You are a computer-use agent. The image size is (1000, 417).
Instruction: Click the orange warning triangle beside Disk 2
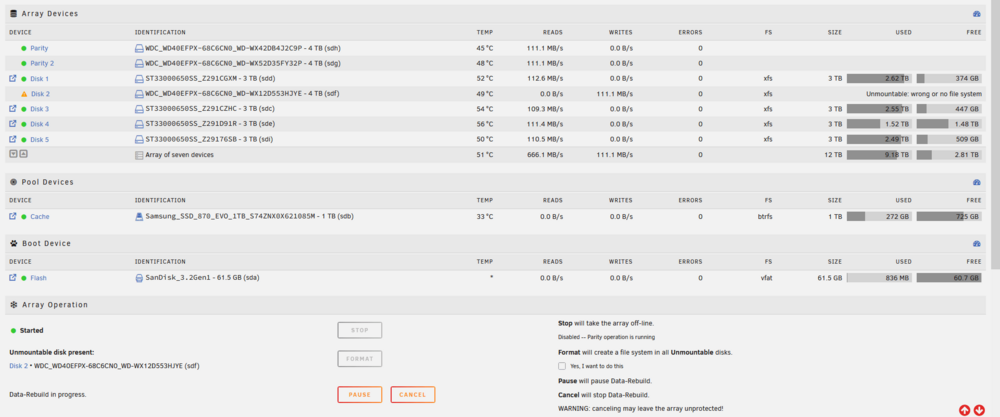tap(24, 94)
